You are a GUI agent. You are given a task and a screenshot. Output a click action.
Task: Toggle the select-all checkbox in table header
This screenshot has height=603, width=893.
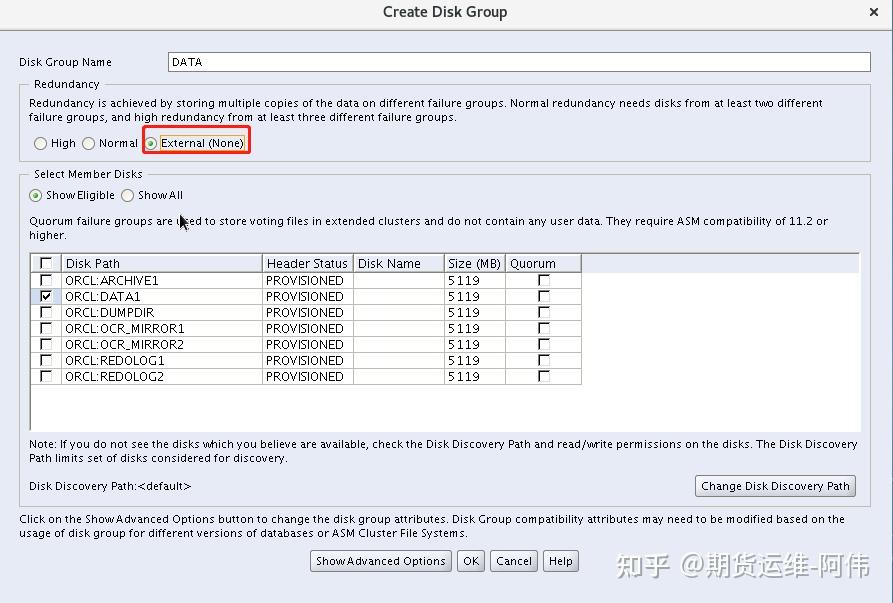[x=45, y=262]
